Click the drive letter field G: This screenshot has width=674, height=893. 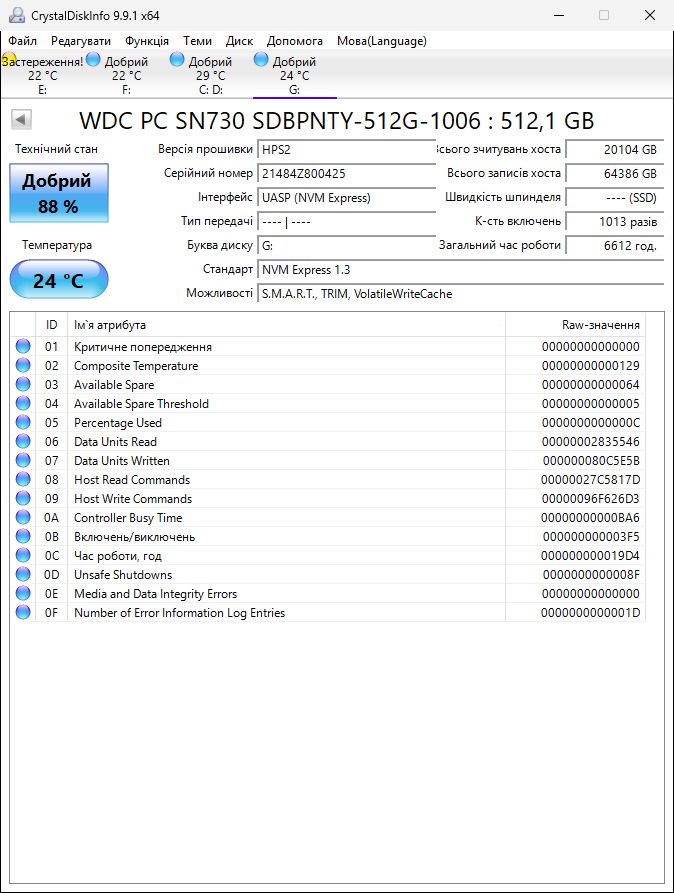[346, 245]
